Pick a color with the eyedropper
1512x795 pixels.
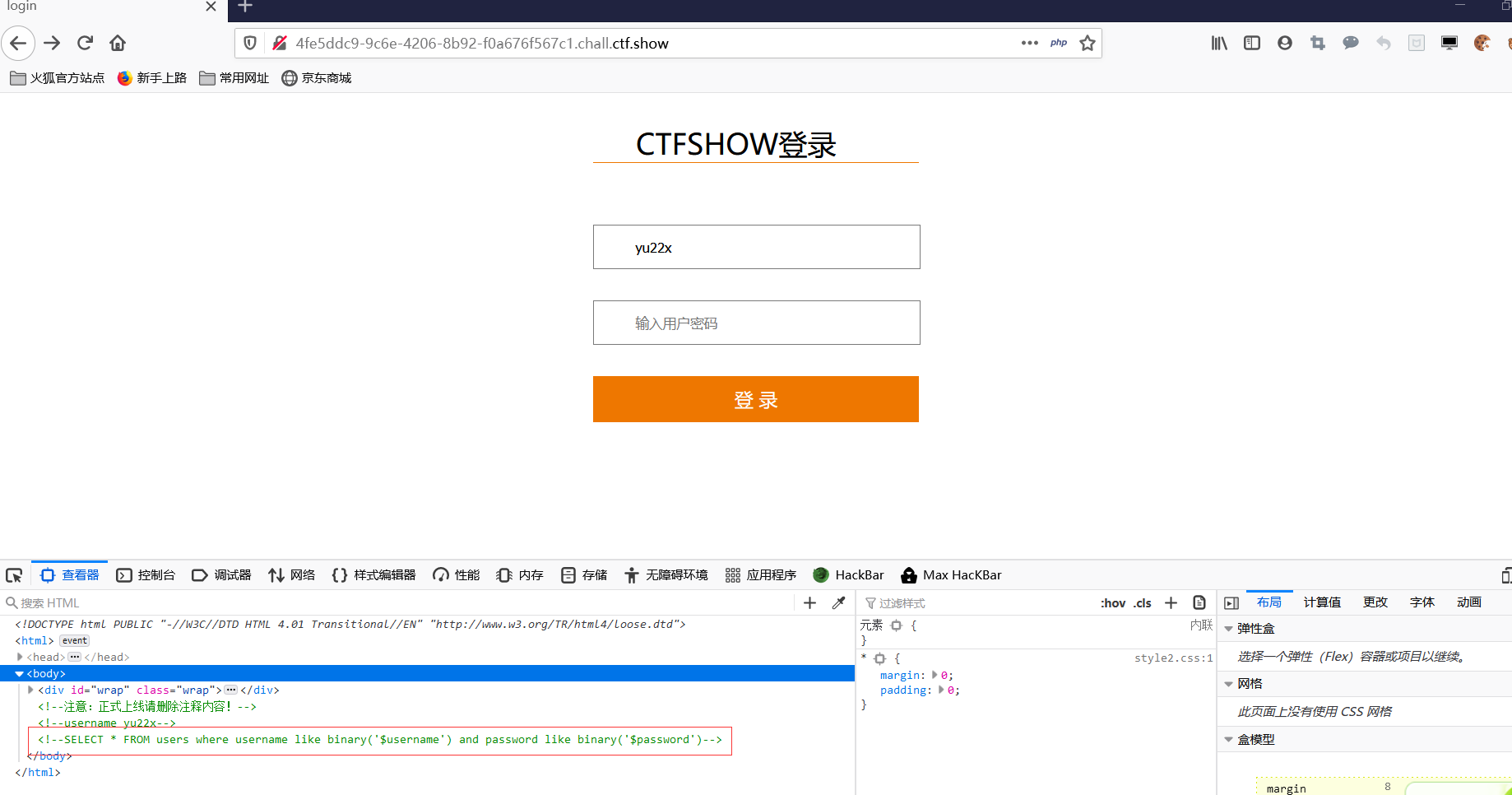(x=839, y=603)
